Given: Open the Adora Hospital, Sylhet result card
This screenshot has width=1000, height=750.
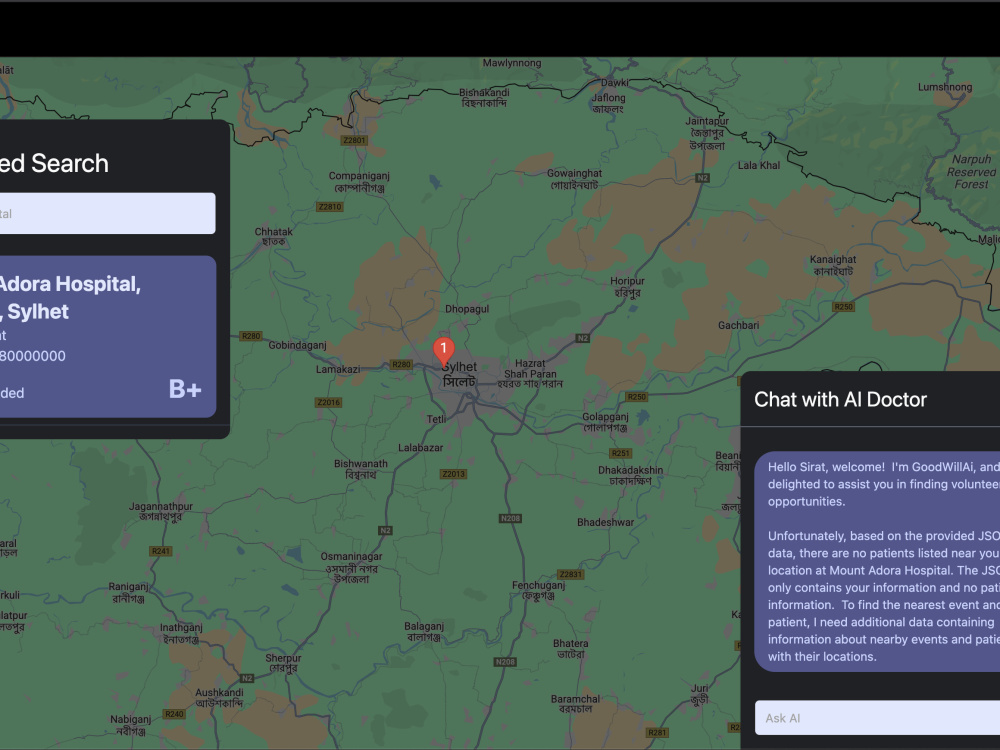Looking at the screenshot, I should 107,337.
